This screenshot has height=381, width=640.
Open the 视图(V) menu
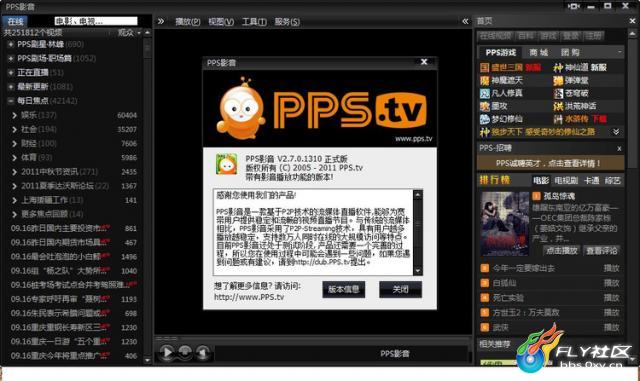(221, 22)
